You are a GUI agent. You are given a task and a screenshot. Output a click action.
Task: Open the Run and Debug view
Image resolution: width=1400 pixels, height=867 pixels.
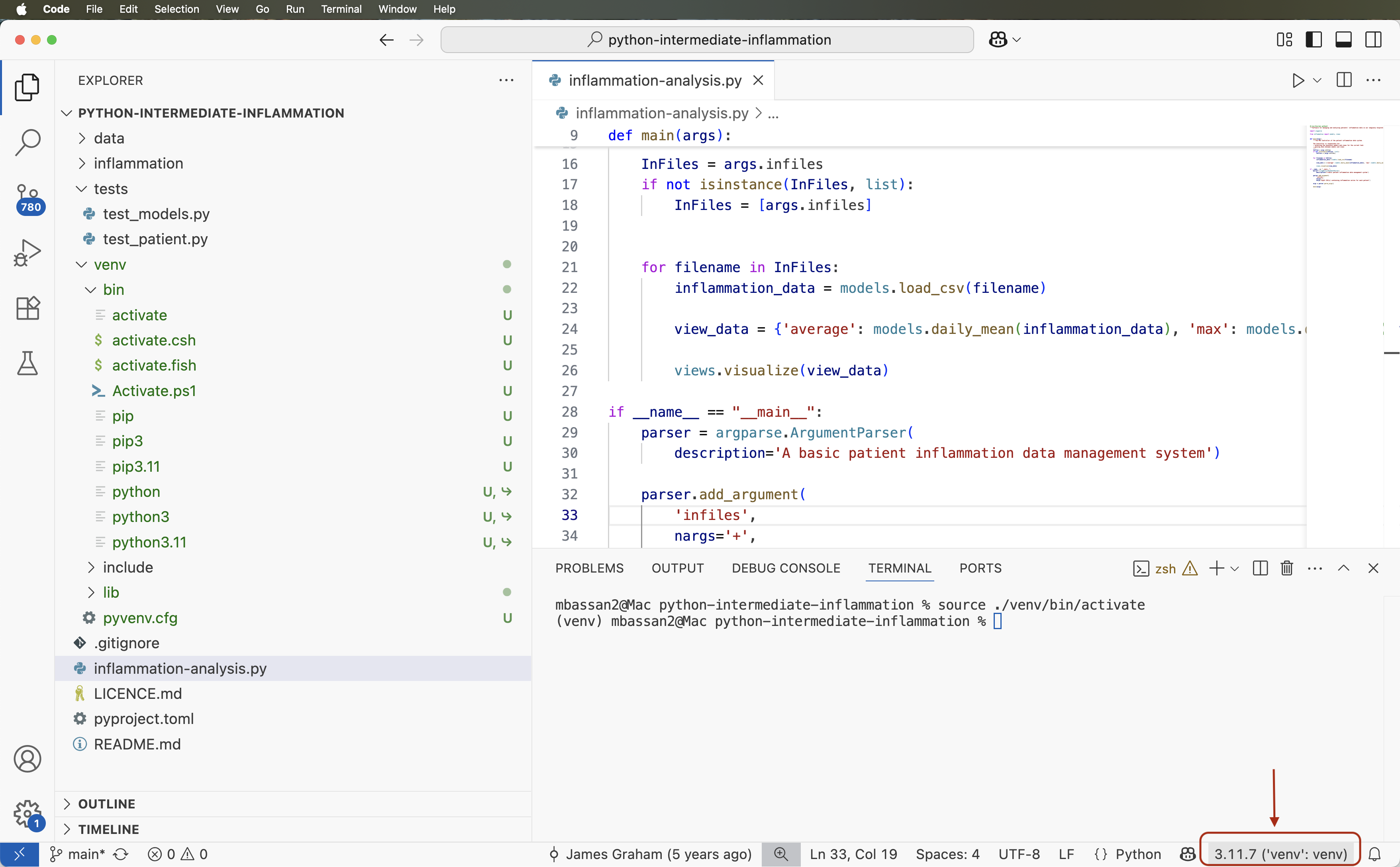27,252
